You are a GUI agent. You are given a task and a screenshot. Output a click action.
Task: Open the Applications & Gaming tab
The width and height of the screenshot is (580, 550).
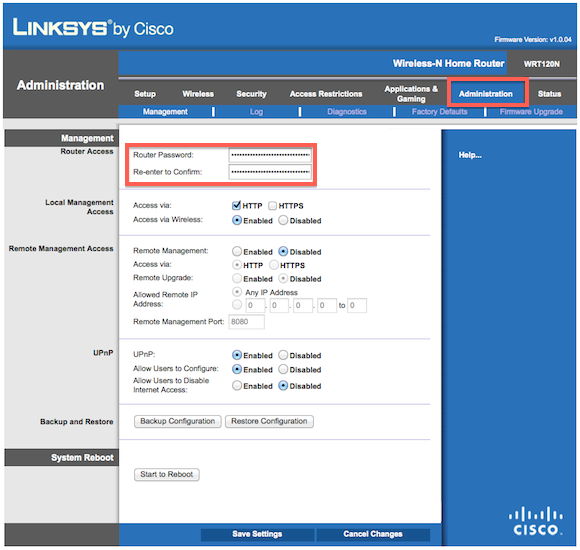click(x=411, y=94)
